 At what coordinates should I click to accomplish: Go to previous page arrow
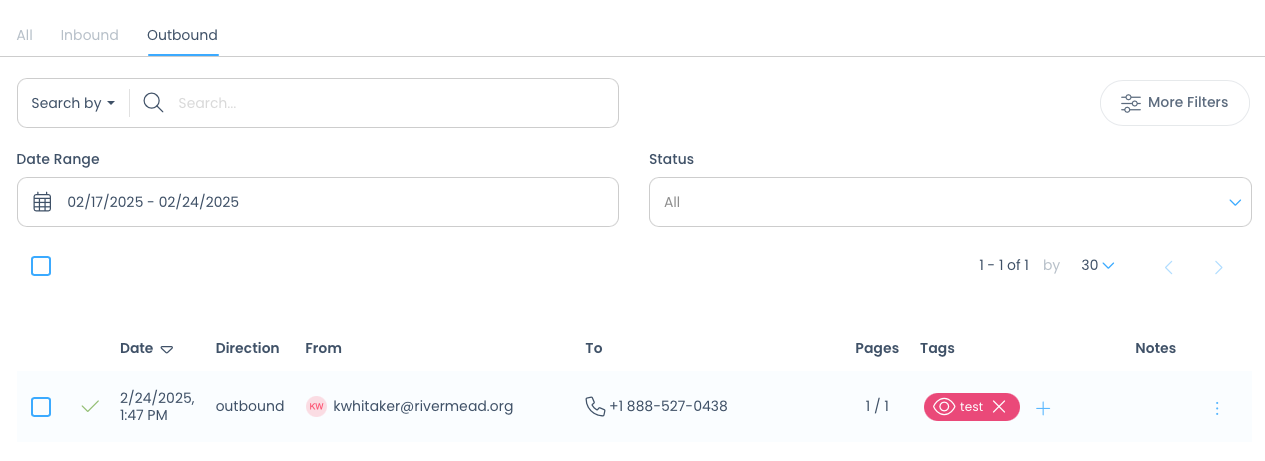click(1169, 267)
